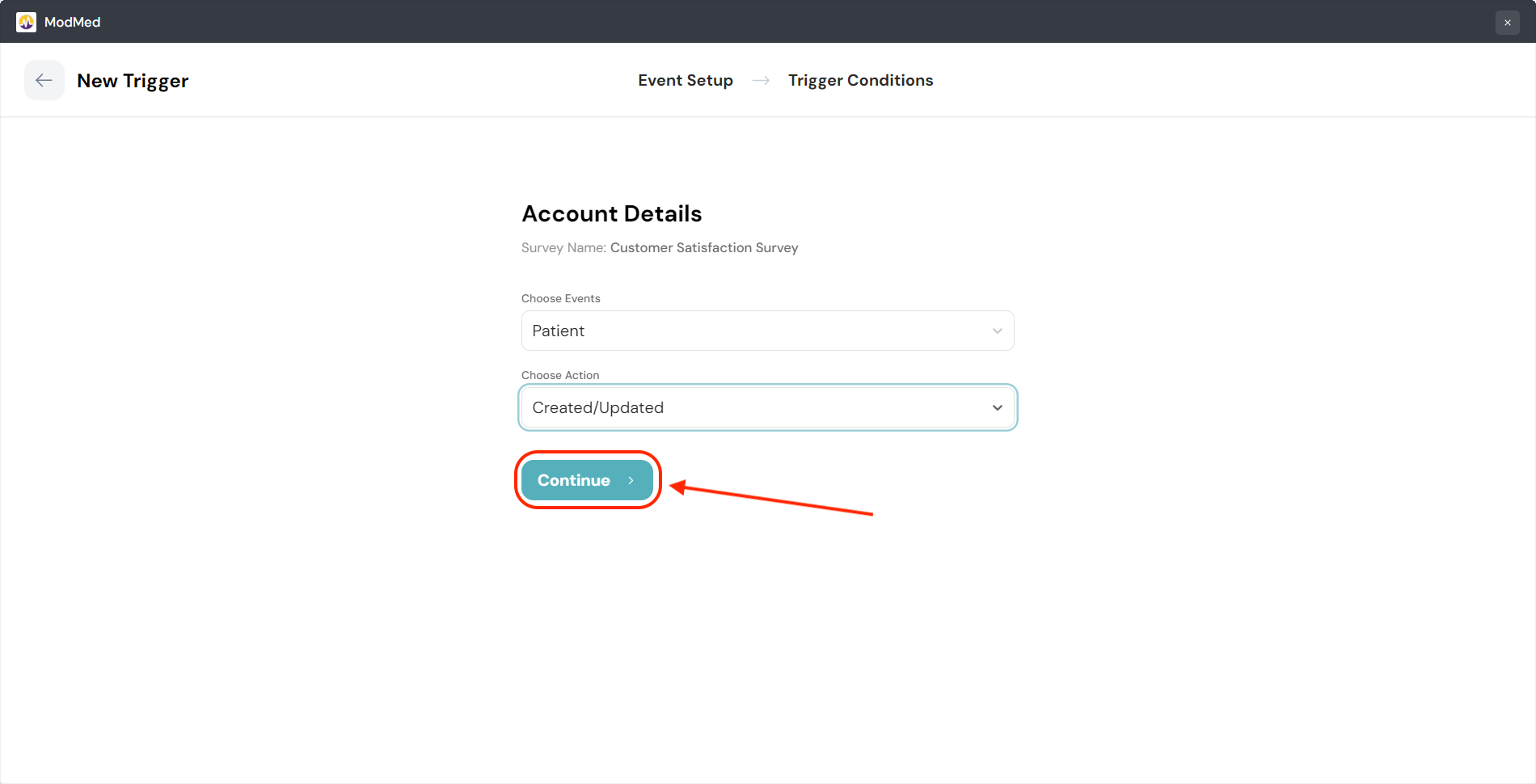This screenshot has width=1536, height=784.
Task: Click the right chevron inside Continue
Action: (631, 480)
